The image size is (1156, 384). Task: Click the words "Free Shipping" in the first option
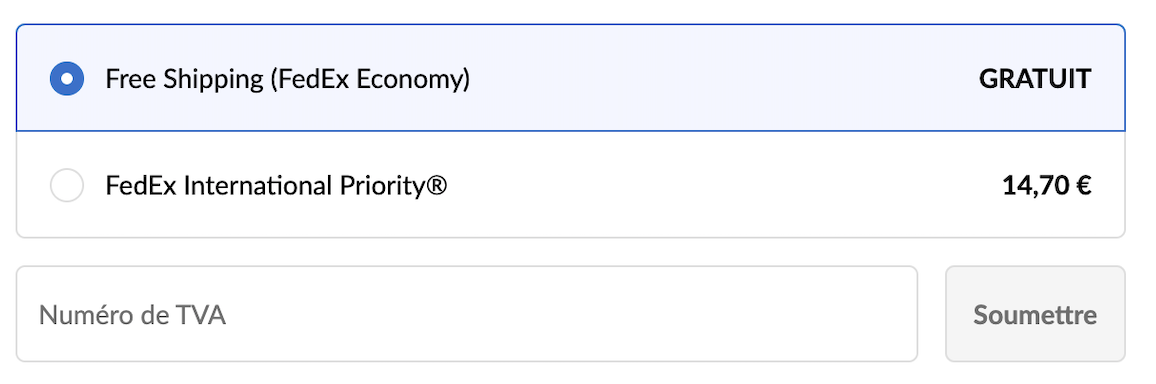(x=184, y=79)
